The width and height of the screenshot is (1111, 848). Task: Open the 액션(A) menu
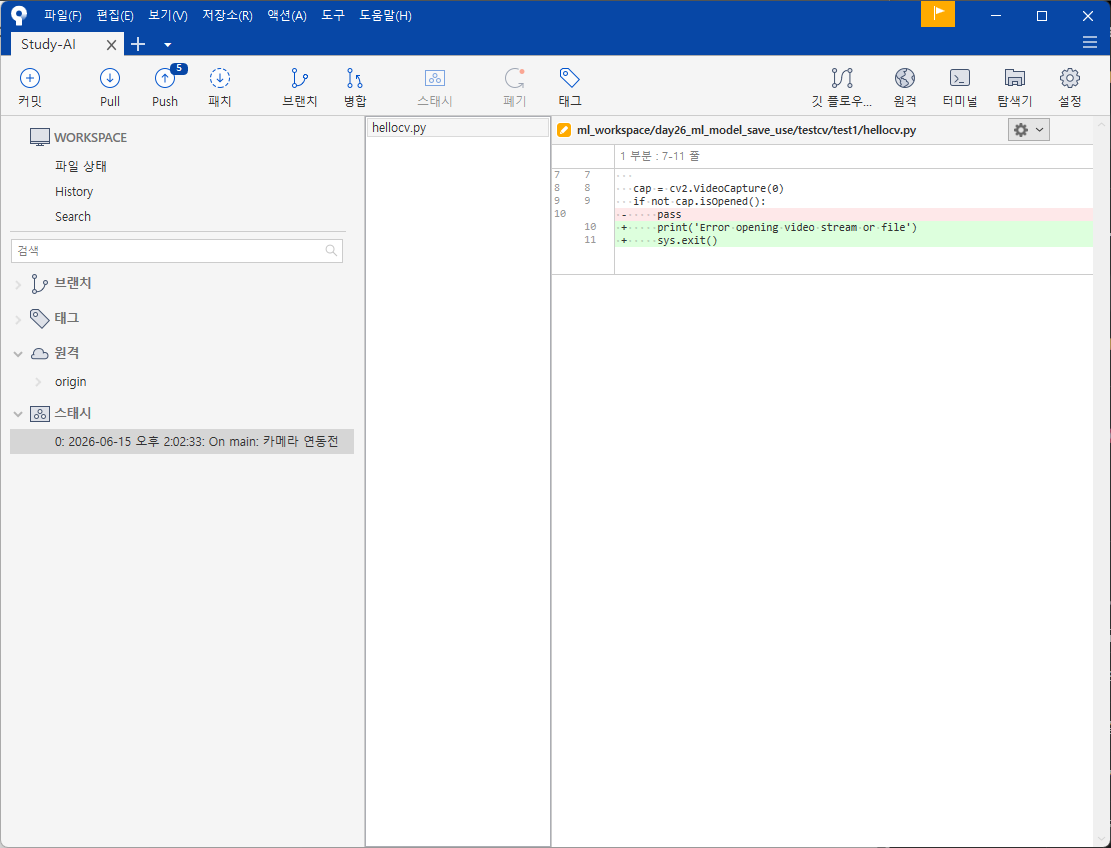pos(287,16)
